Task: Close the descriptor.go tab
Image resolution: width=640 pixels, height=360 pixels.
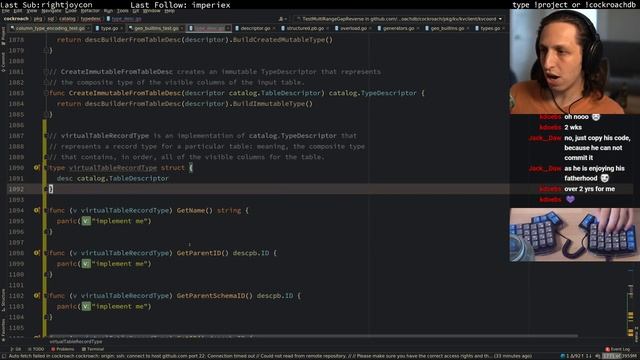Action: 273,29
